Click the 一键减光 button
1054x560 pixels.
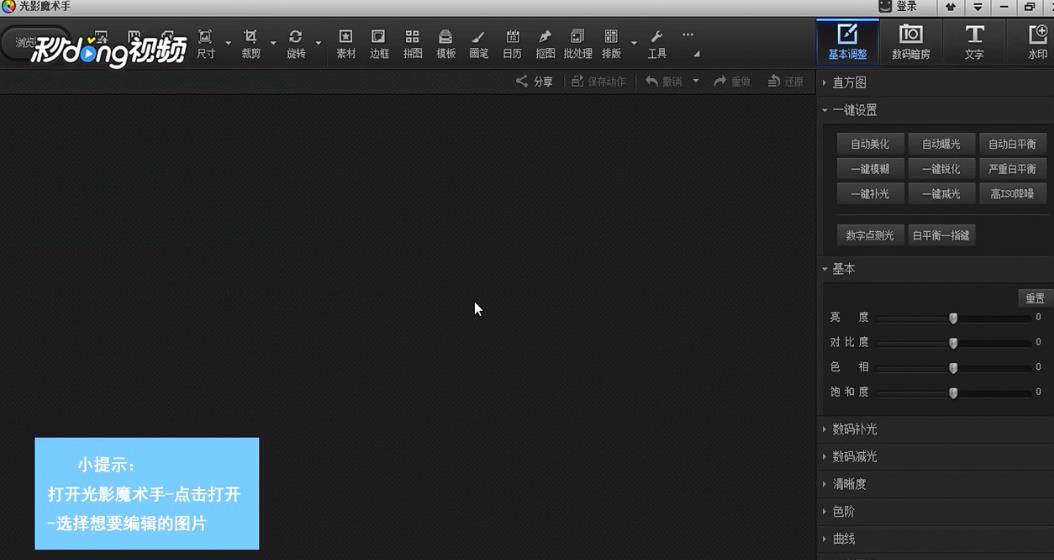coord(941,194)
